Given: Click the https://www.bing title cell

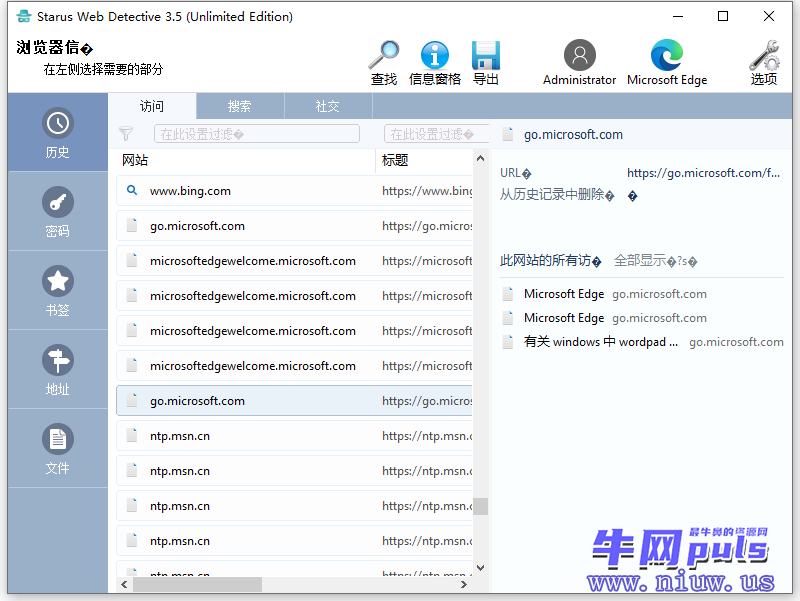Looking at the screenshot, I should [427, 191].
